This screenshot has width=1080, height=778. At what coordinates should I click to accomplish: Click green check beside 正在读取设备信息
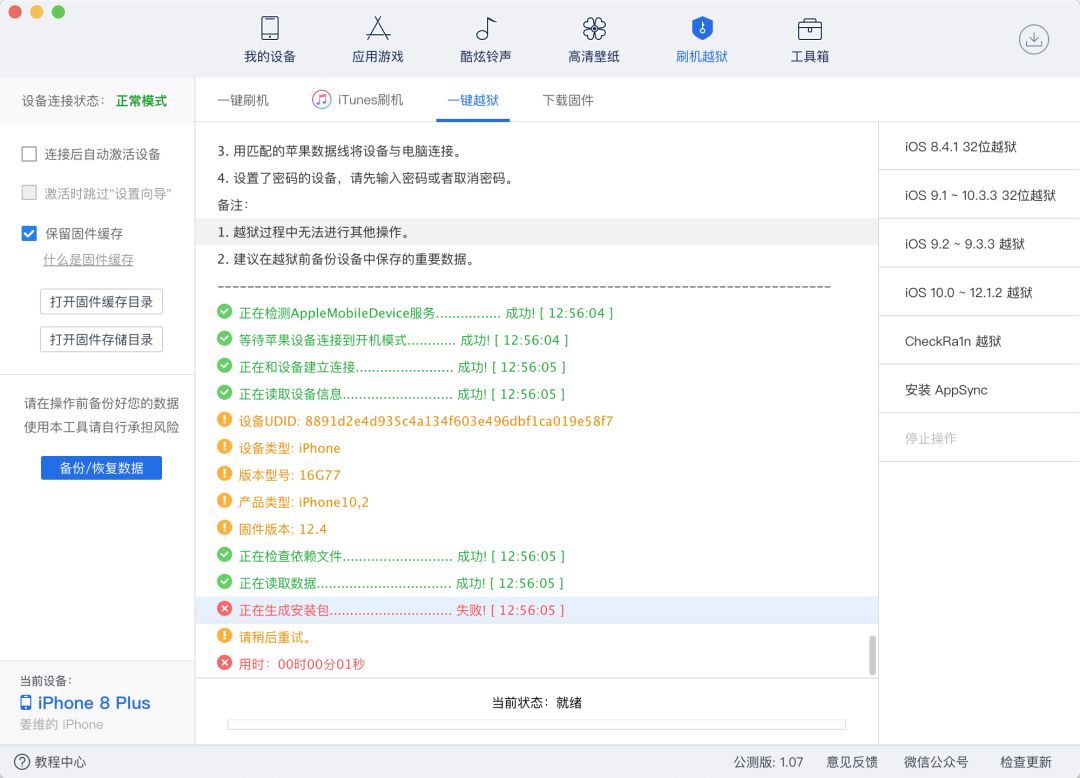point(225,393)
